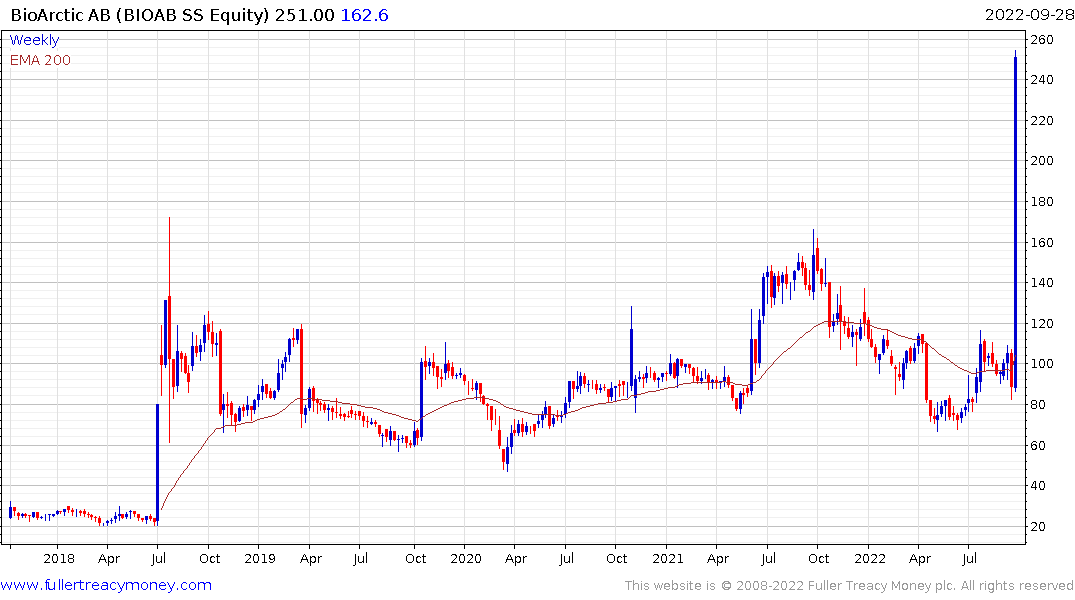Click the 2019 x-axis label
The width and height of the screenshot is (1075, 600).
260,558
